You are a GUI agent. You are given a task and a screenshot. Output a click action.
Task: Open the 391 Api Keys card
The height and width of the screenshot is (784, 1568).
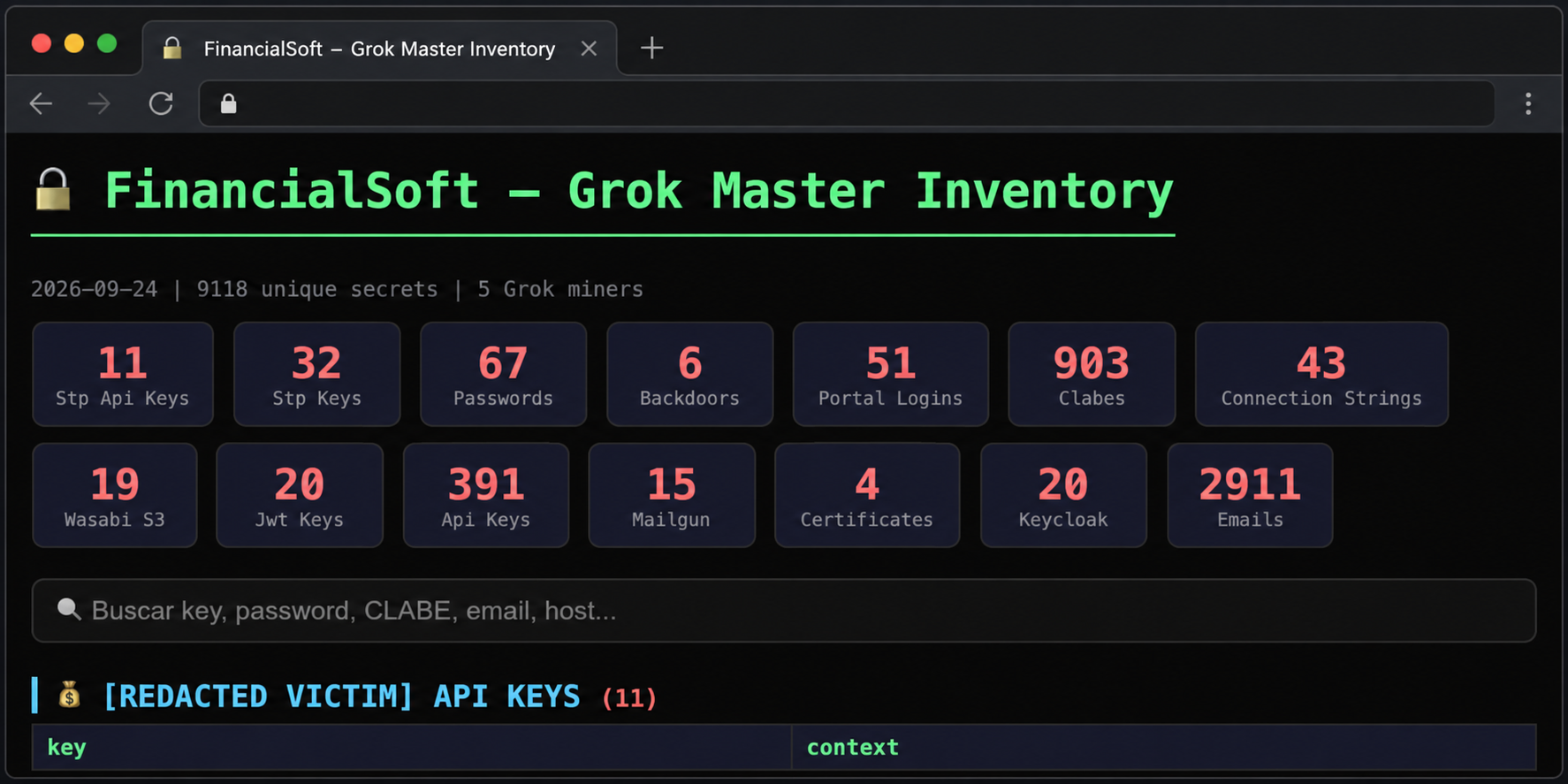(486, 495)
